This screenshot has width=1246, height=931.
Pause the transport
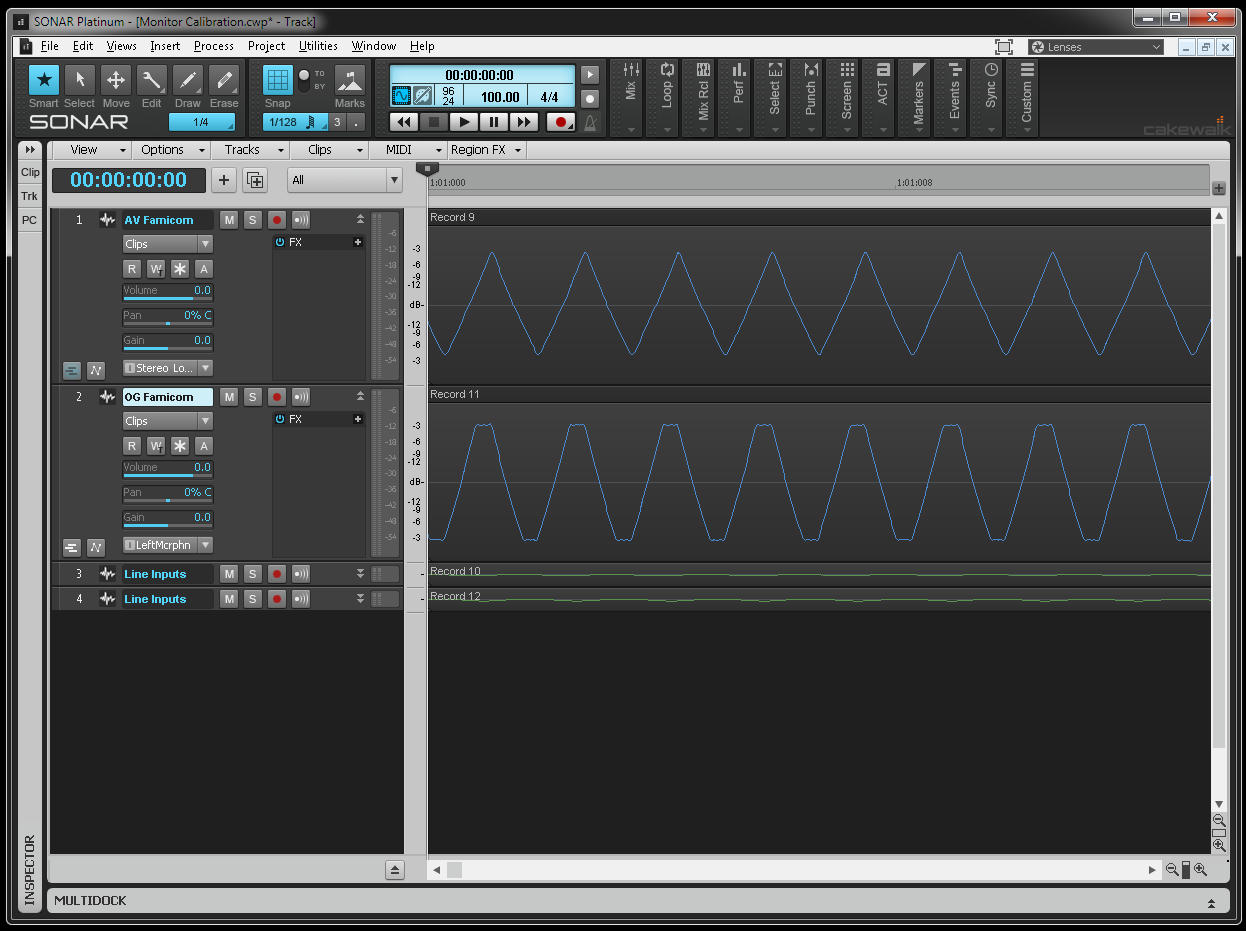493,122
